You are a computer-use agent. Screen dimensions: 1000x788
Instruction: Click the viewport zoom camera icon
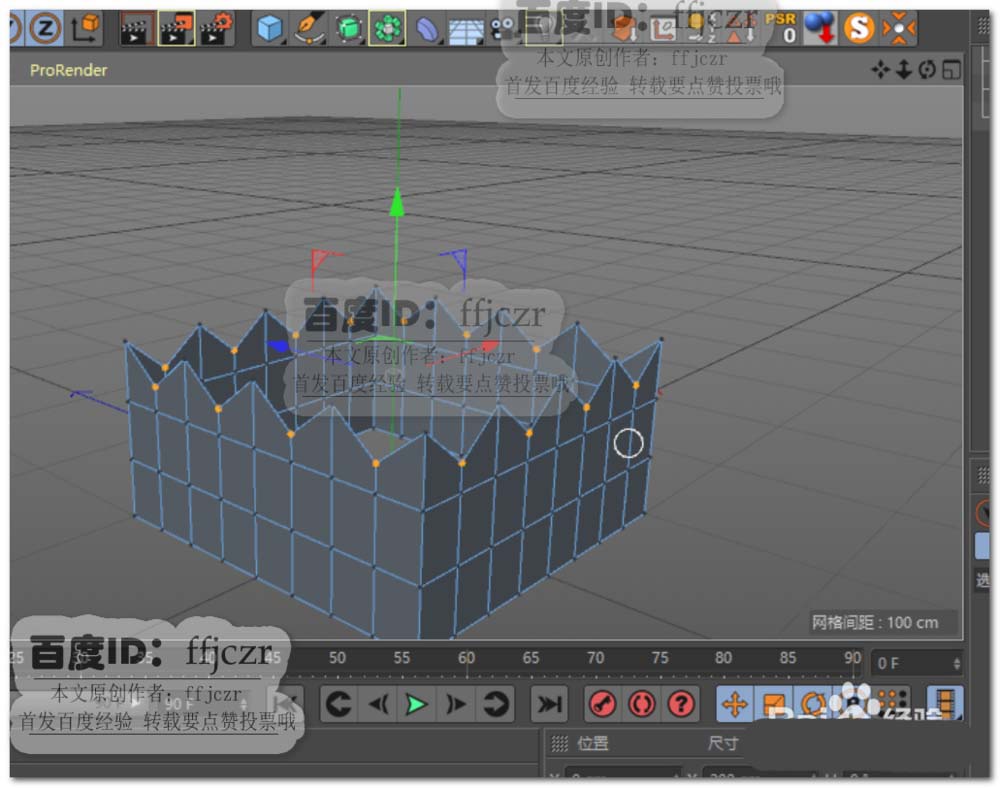[904, 69]
